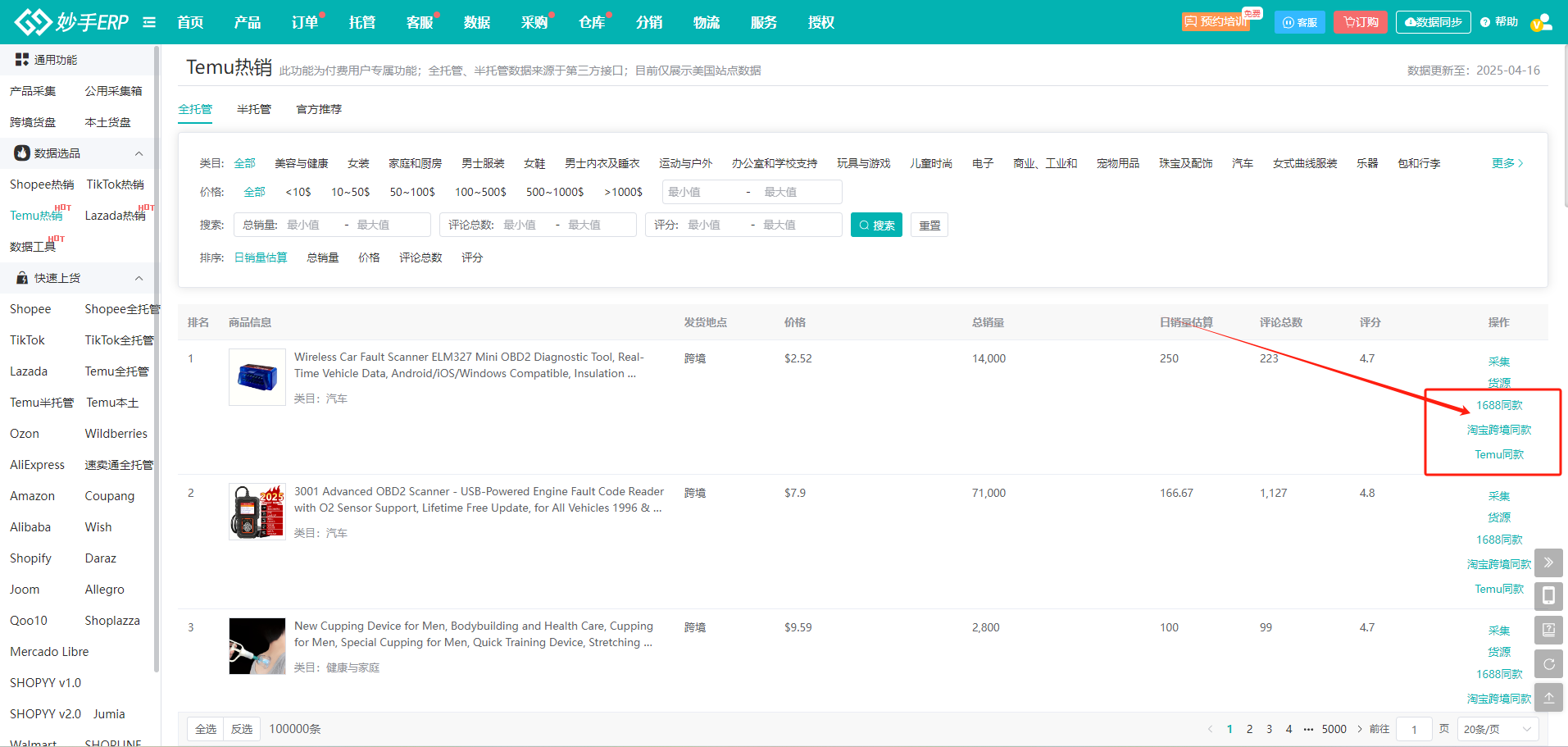Click the floating mobile phone icon
Screen dimensions: 1568x747
pyautogui.click(x=1548, y=596)
